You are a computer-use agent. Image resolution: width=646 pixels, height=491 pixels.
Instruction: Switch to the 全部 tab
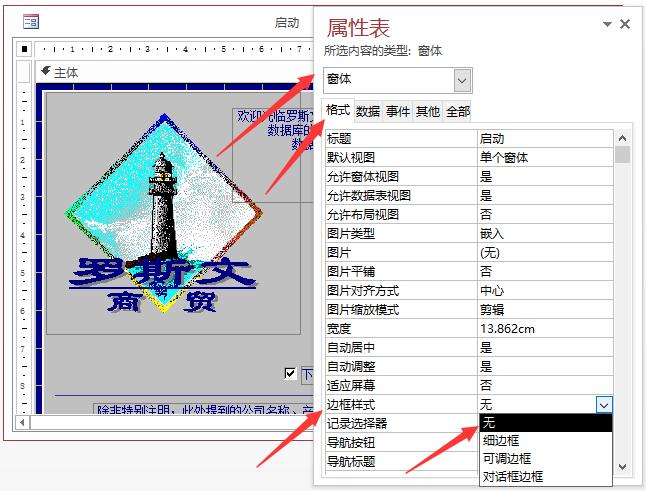click(458, 111)
